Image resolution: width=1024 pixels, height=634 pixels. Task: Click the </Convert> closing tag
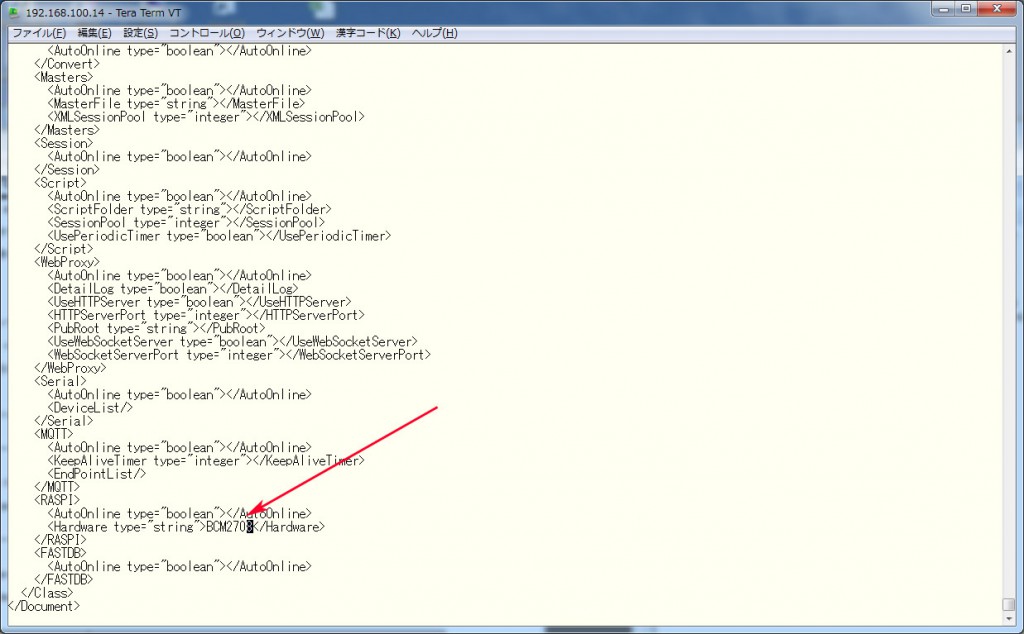67,64
